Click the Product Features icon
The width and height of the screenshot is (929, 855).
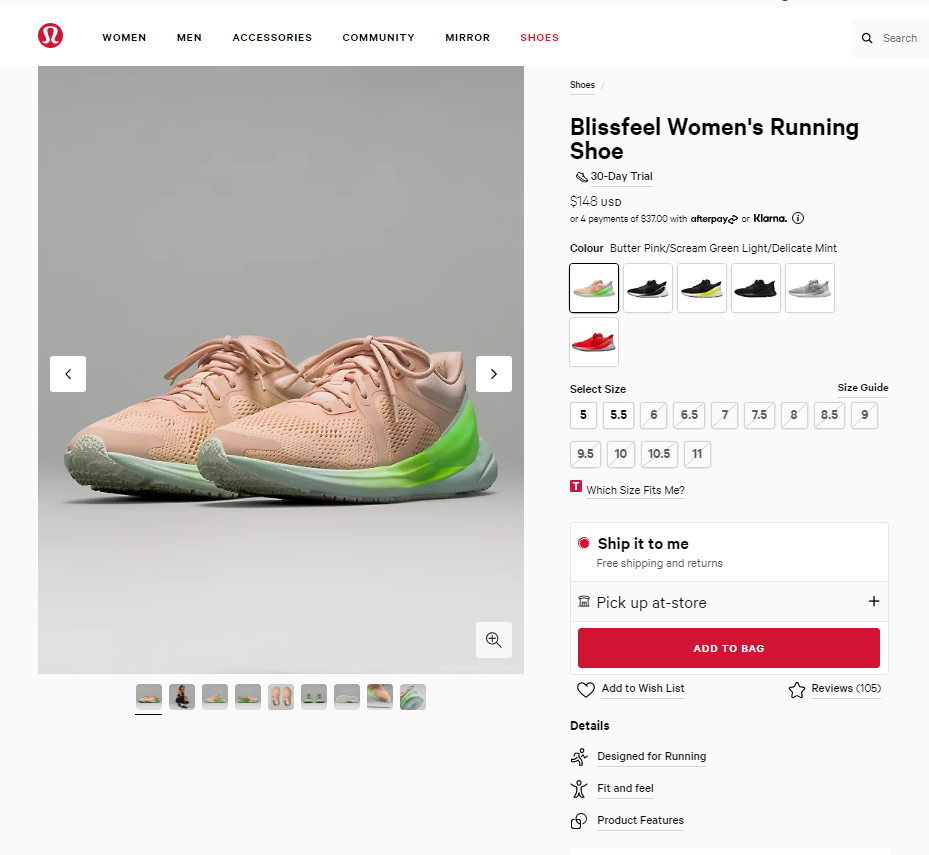pyautogui.click(x=579, y=821)
